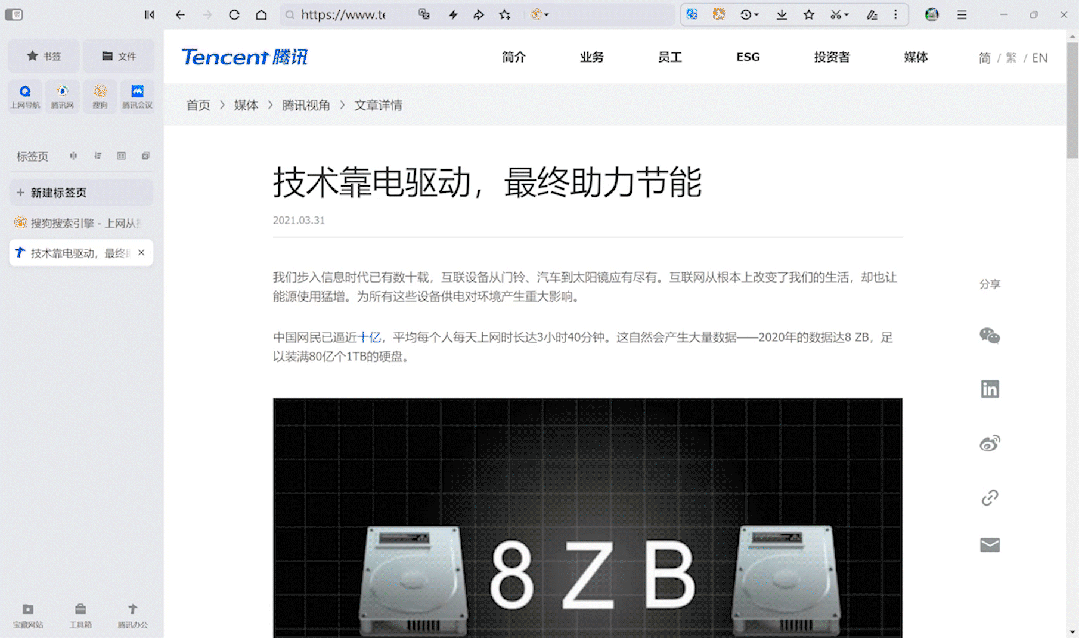
Task: Open the 媒体 navigation menu
Action: coord(916,57)
